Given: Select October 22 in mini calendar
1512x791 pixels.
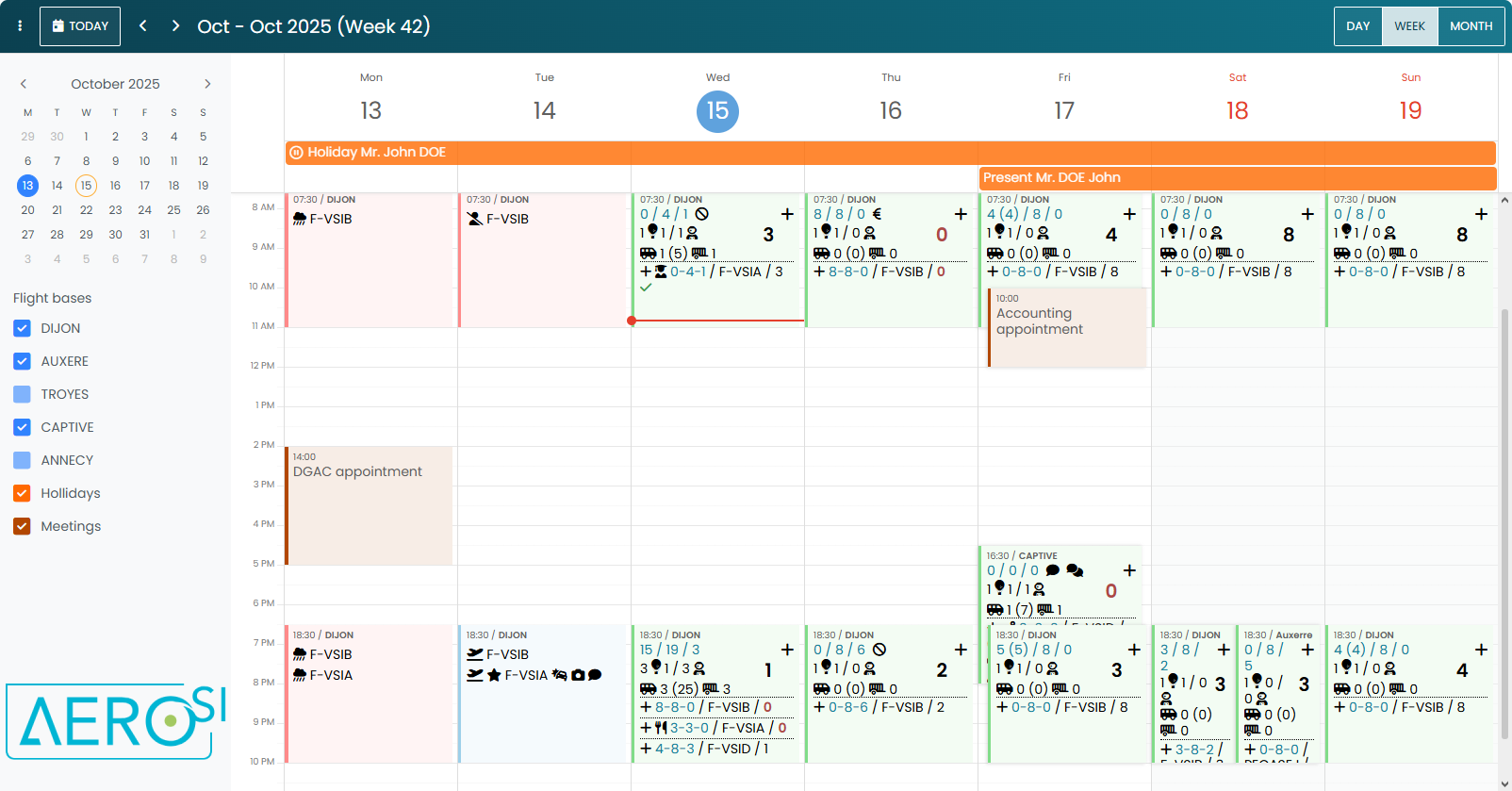Looking at the screenshot, I should [x=86, y=210].
